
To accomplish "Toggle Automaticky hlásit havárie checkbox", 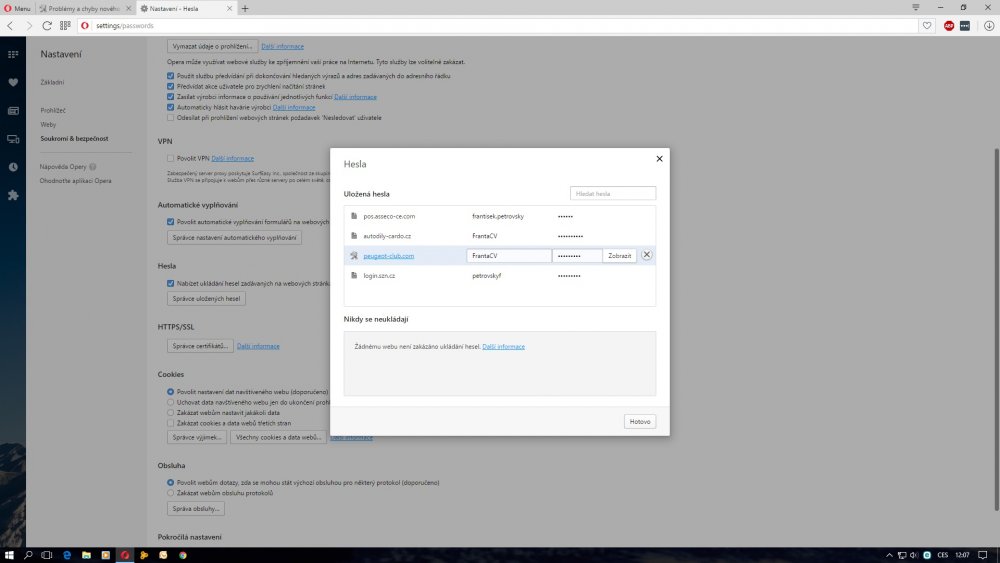I will pos(170,107).
